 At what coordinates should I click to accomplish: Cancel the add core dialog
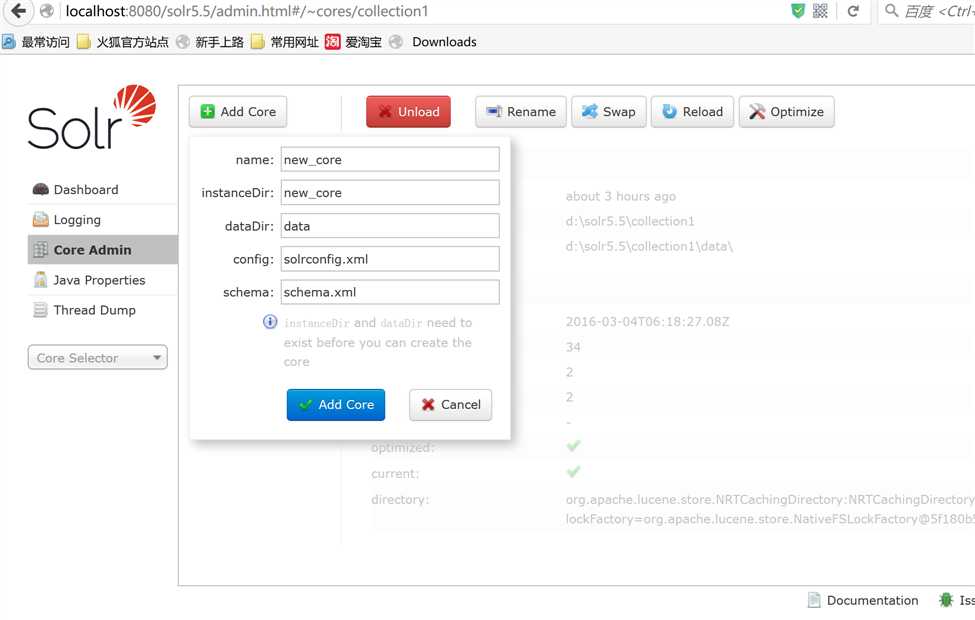click(x=450, y=405)
